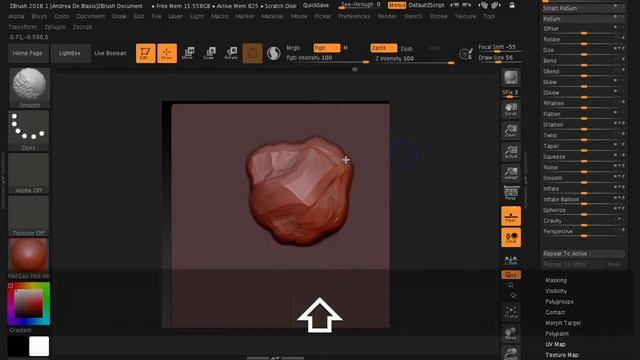Click QuickSave
Screen dimensions: 640x360
point(316,6)
